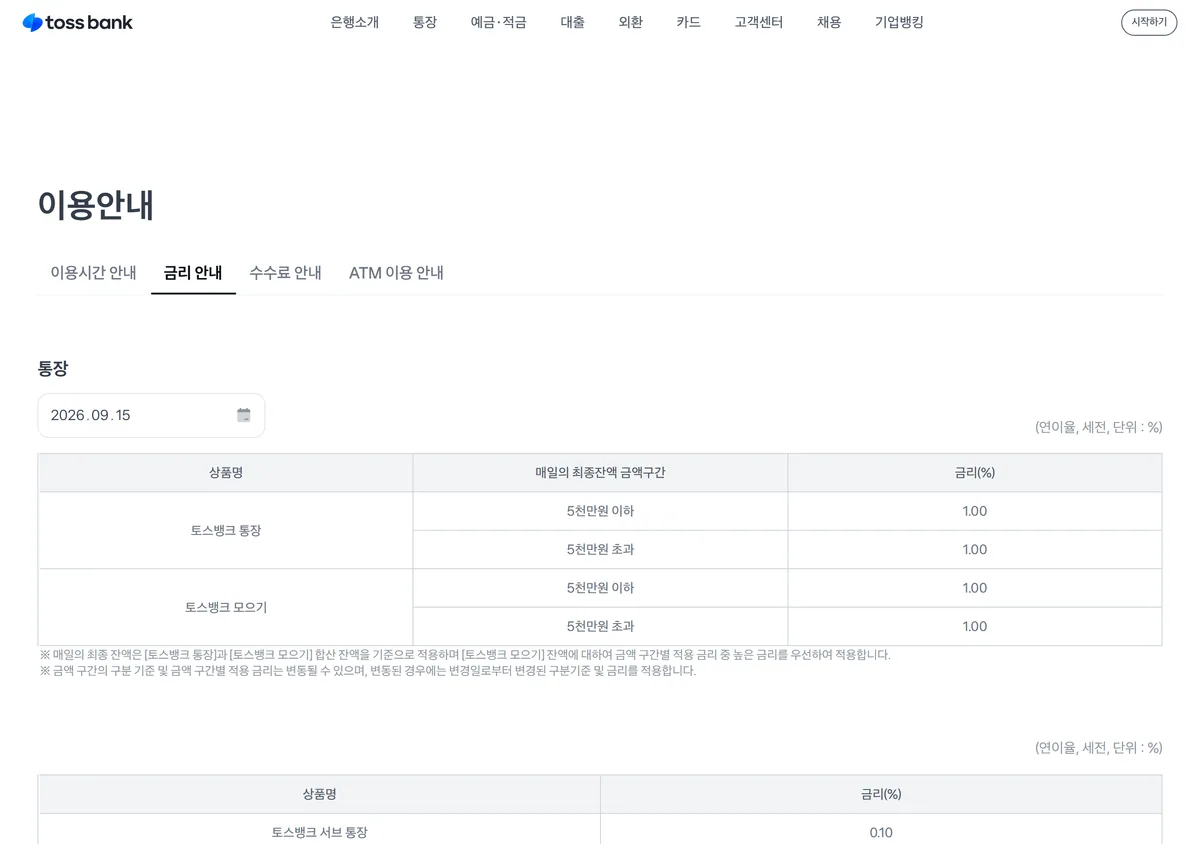This screenshot has width=1200, height=844.
Task: Click the 2026.09.15 date input field
Action: pos(151,415)
